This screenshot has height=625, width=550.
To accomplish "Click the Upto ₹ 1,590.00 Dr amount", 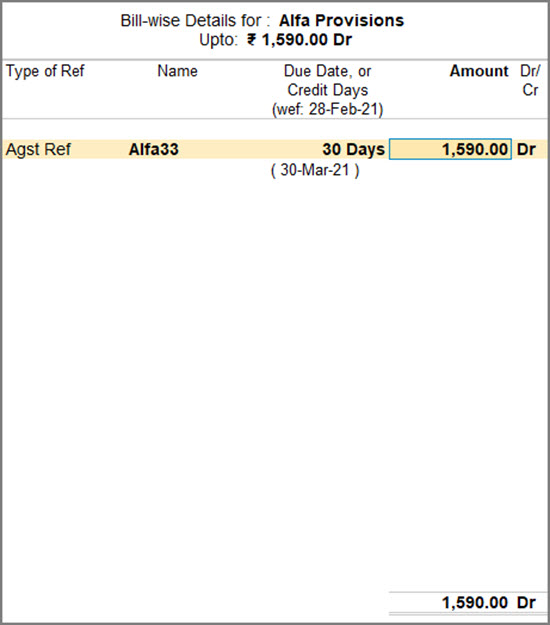I will (299, 40).
